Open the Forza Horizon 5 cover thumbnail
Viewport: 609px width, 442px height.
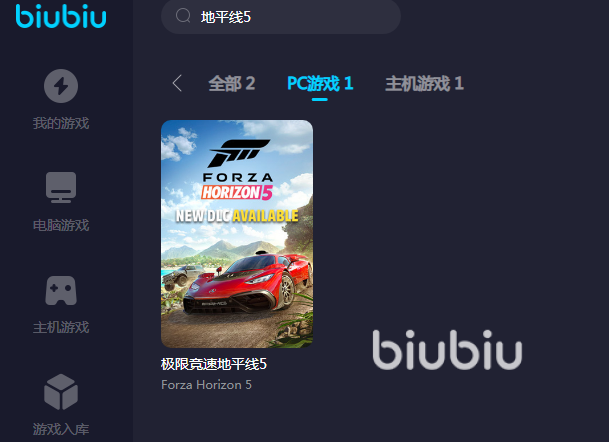237,234
